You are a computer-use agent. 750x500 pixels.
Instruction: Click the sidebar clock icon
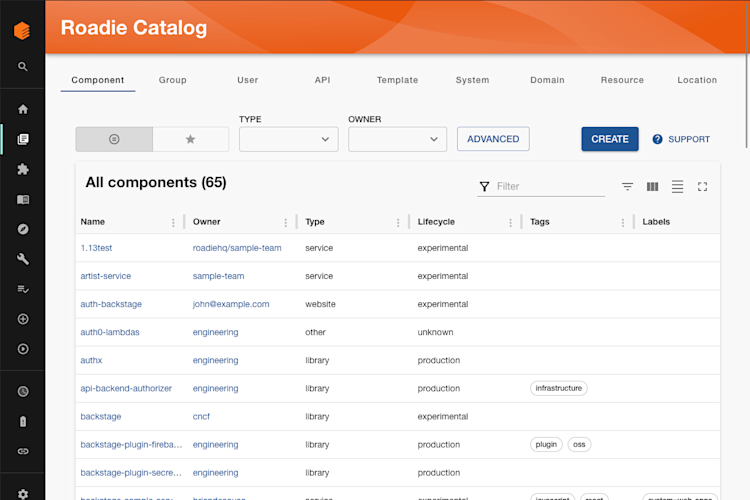tap(22, 391)
